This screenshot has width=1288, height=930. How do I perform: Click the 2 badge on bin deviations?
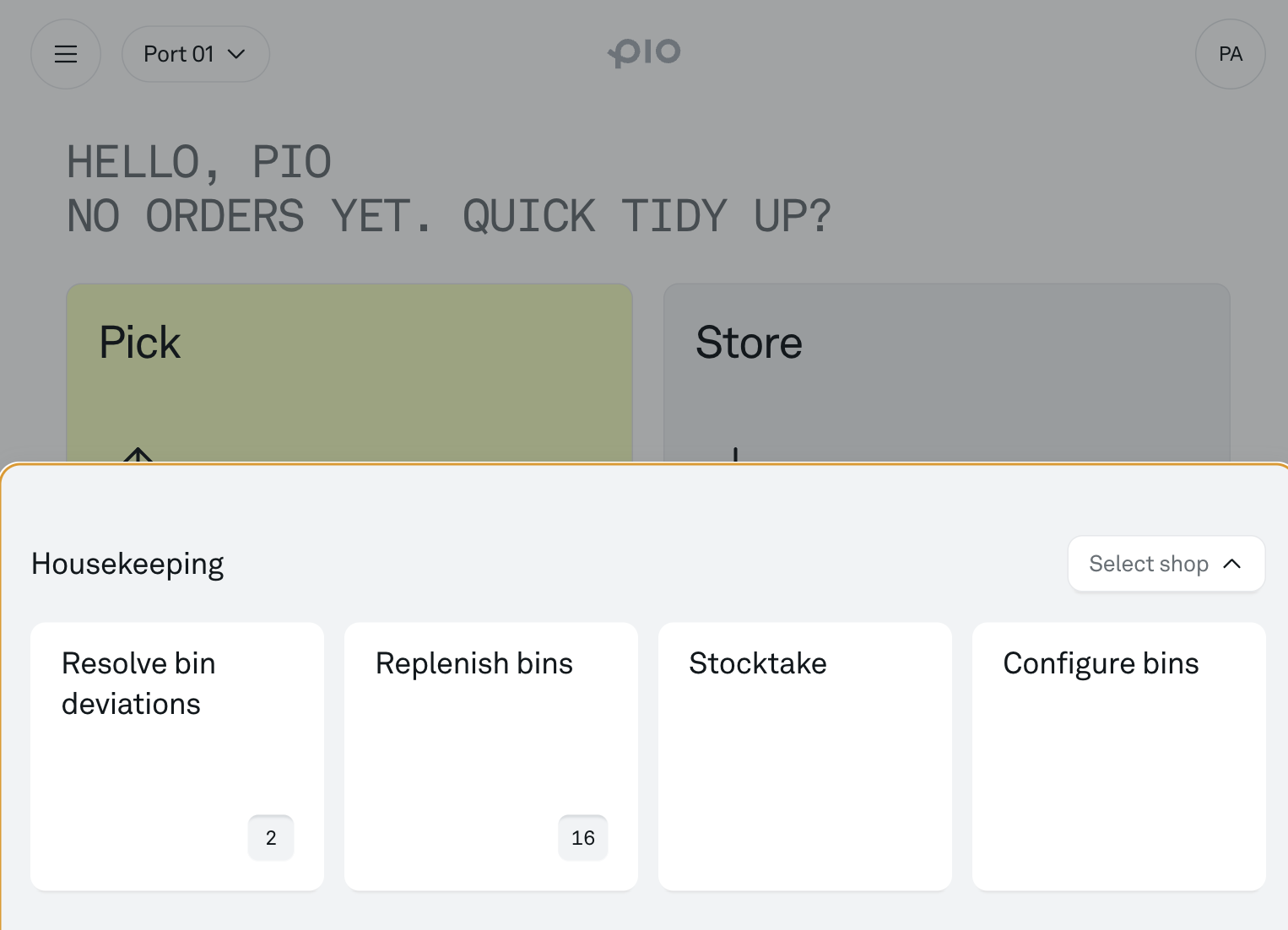click(x=271, y=838)
